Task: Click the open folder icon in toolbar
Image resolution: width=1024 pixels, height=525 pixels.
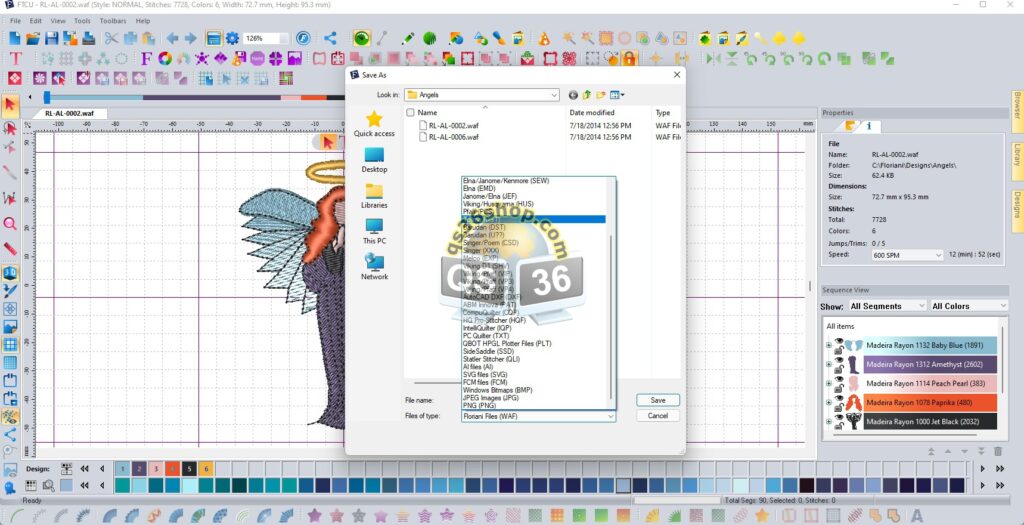Action: pyautogui.click(x=33, y=38)
